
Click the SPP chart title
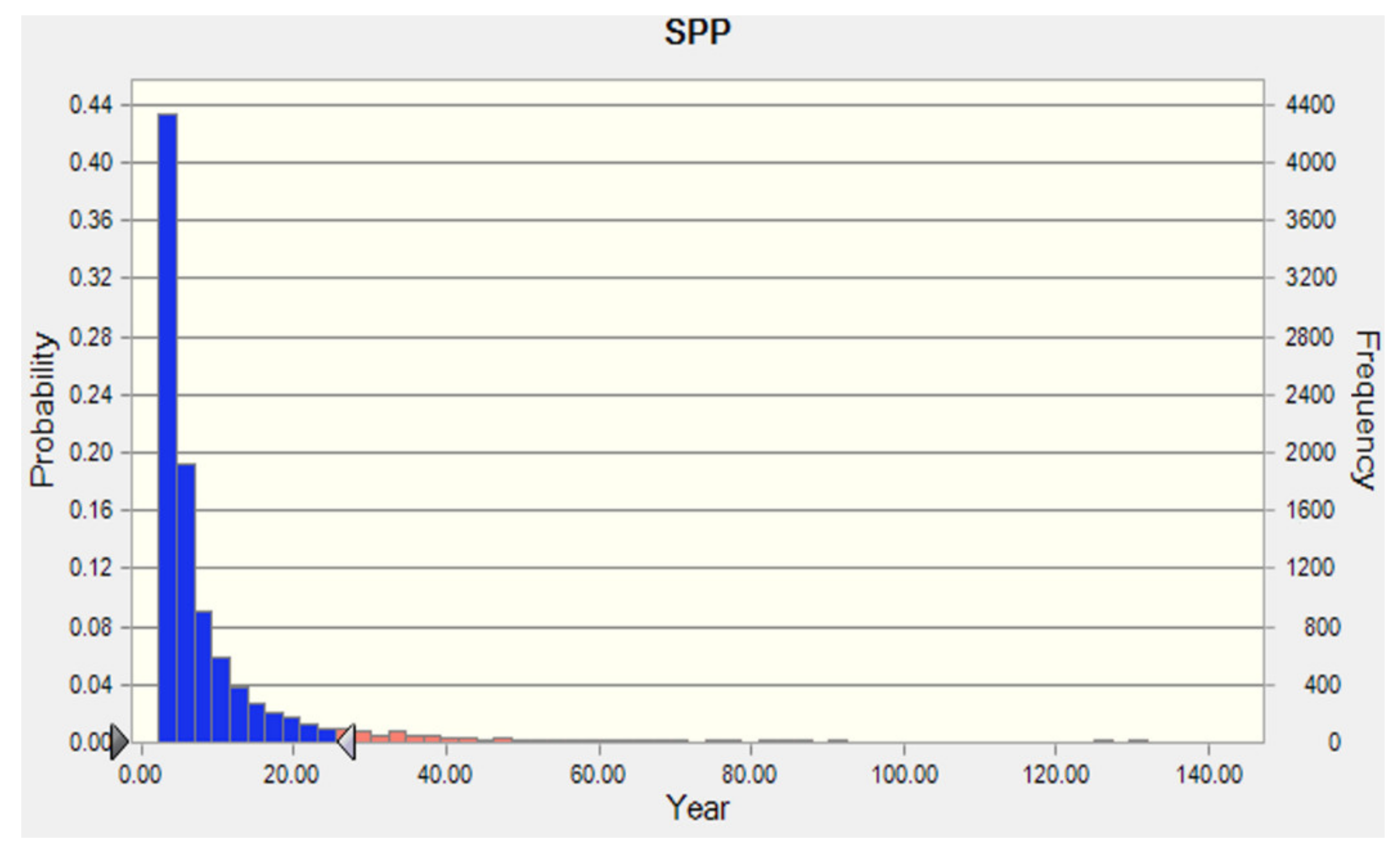pyautogui.click(x=697, y=33)
